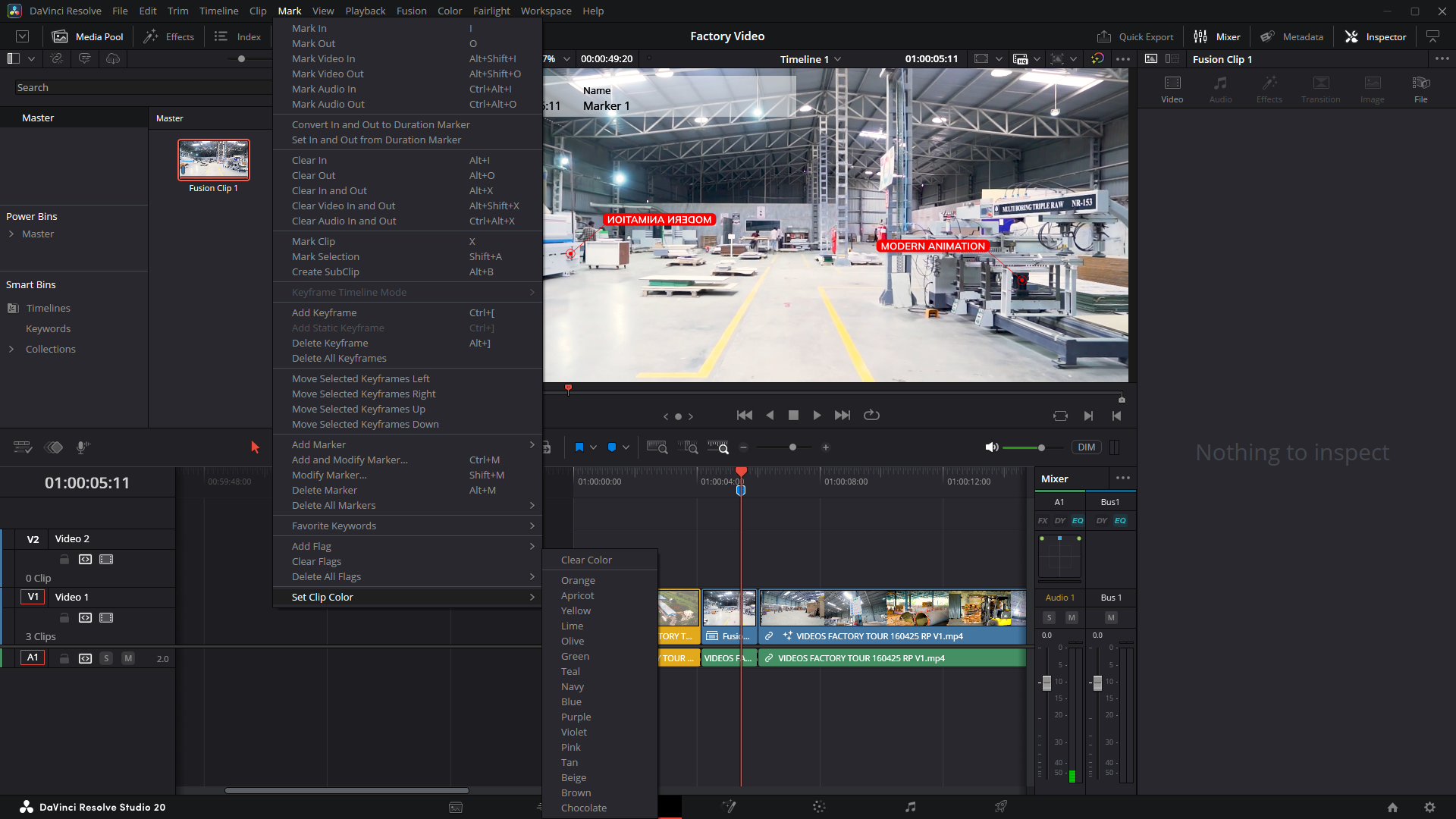Stop playback in the viewer
Screen dimensions: 1456x819
pyautogui.click(x=793, y=416)
